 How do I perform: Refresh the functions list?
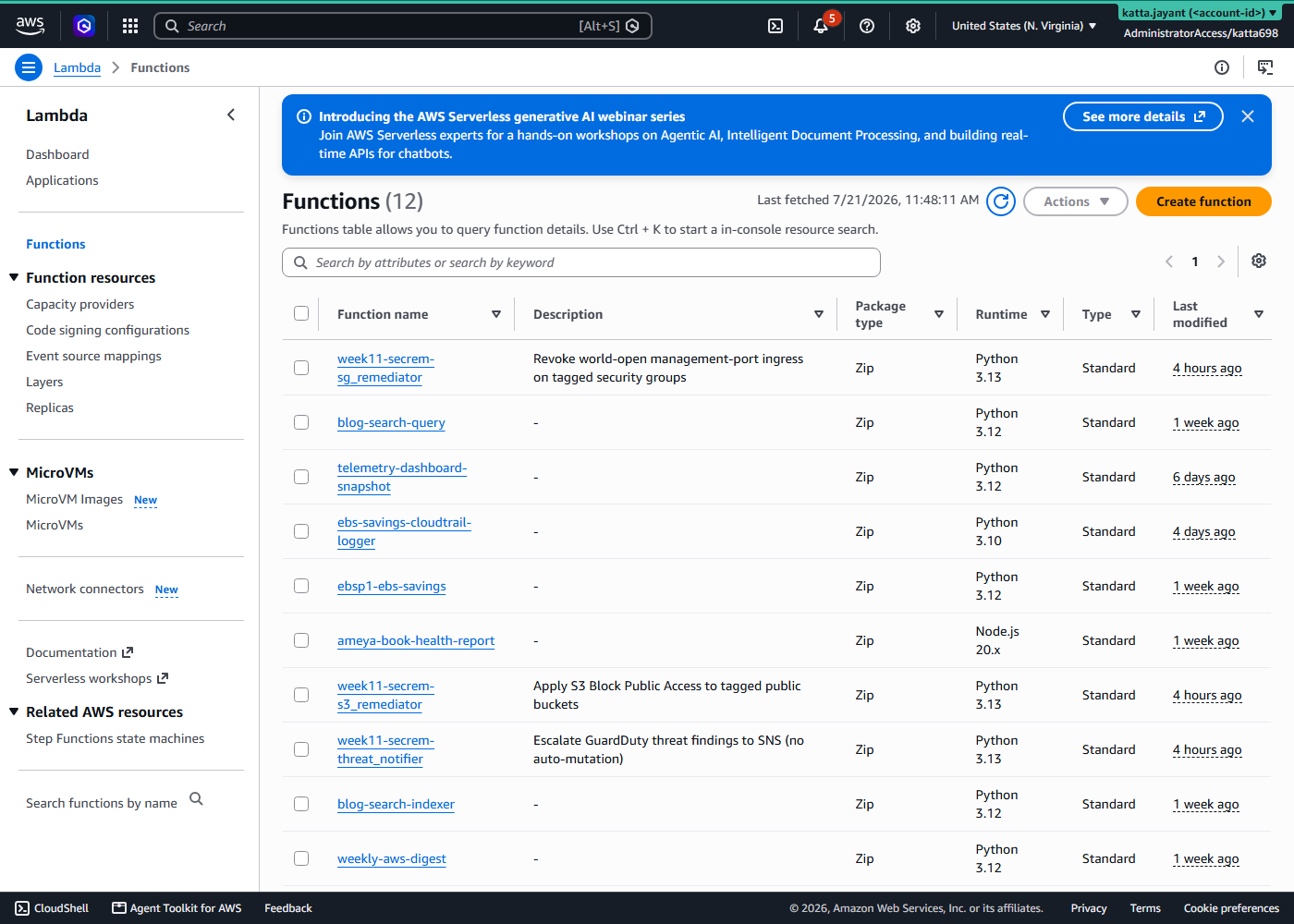tap(1001, 201)
